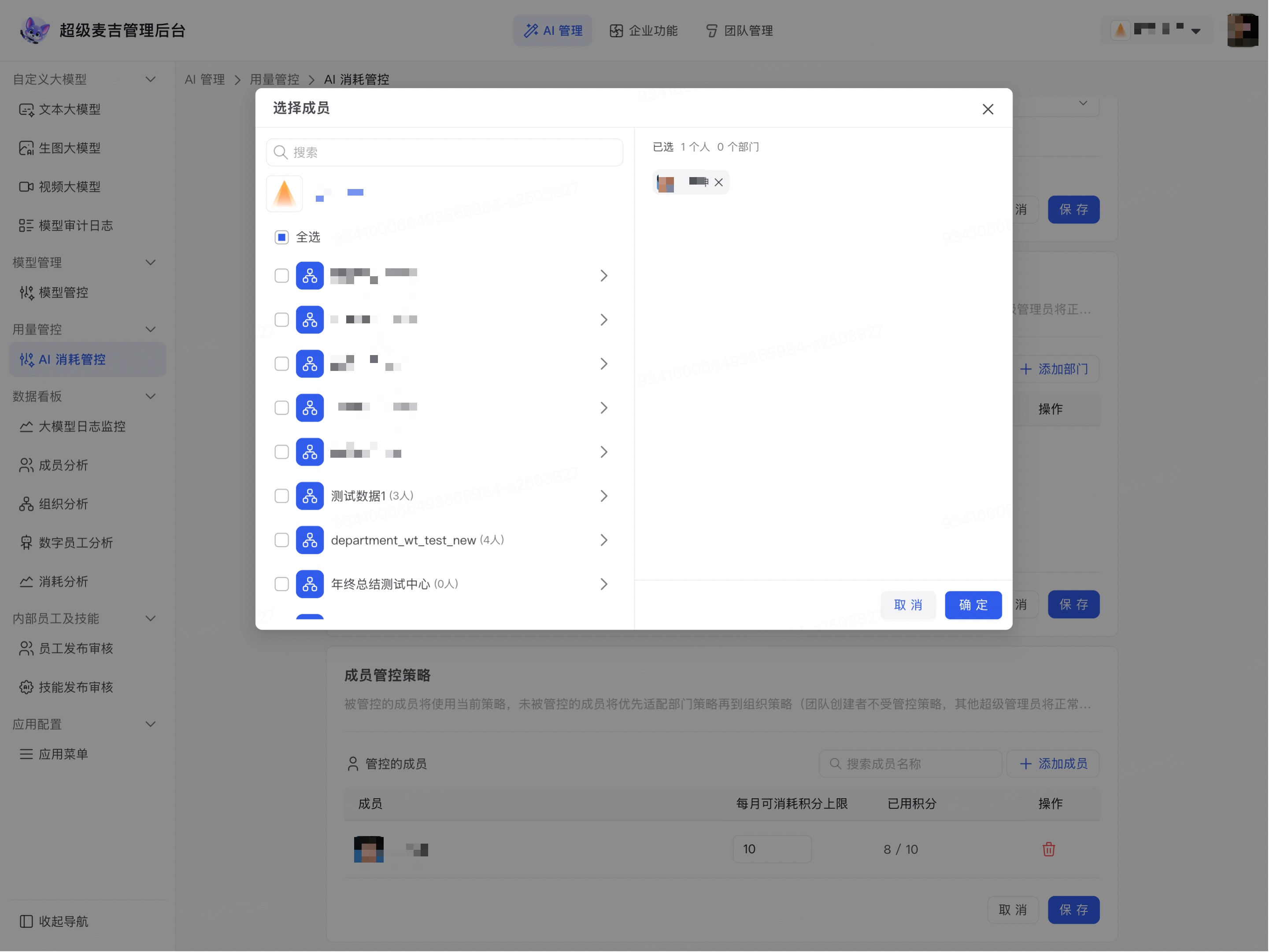Remove the selected member chip

(x=718, y=182)
